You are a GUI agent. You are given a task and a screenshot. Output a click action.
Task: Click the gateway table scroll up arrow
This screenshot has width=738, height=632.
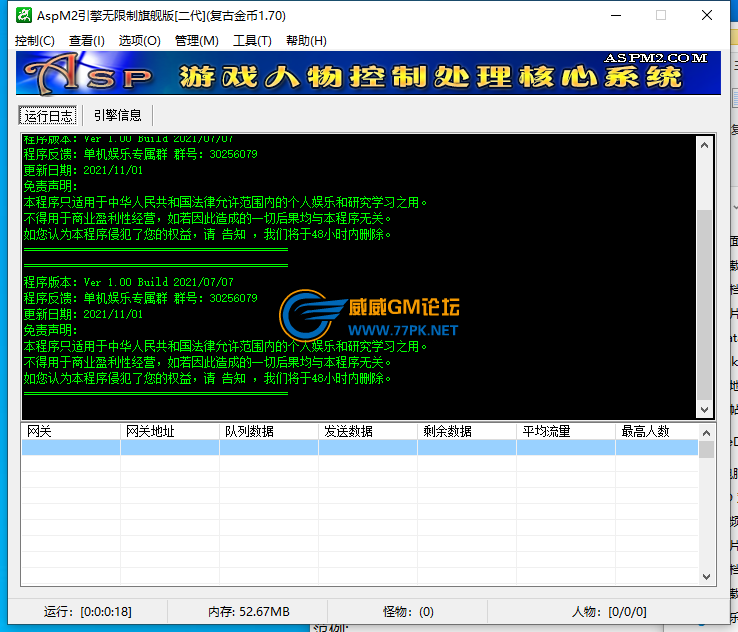pos(706,433)
